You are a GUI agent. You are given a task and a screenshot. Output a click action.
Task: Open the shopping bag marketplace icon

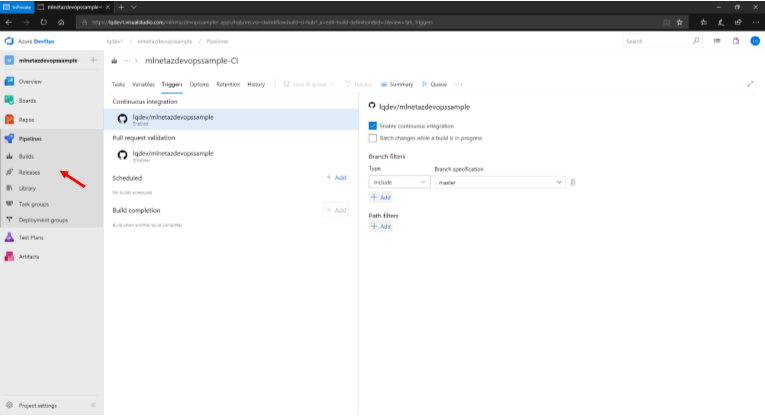(737, 41)
